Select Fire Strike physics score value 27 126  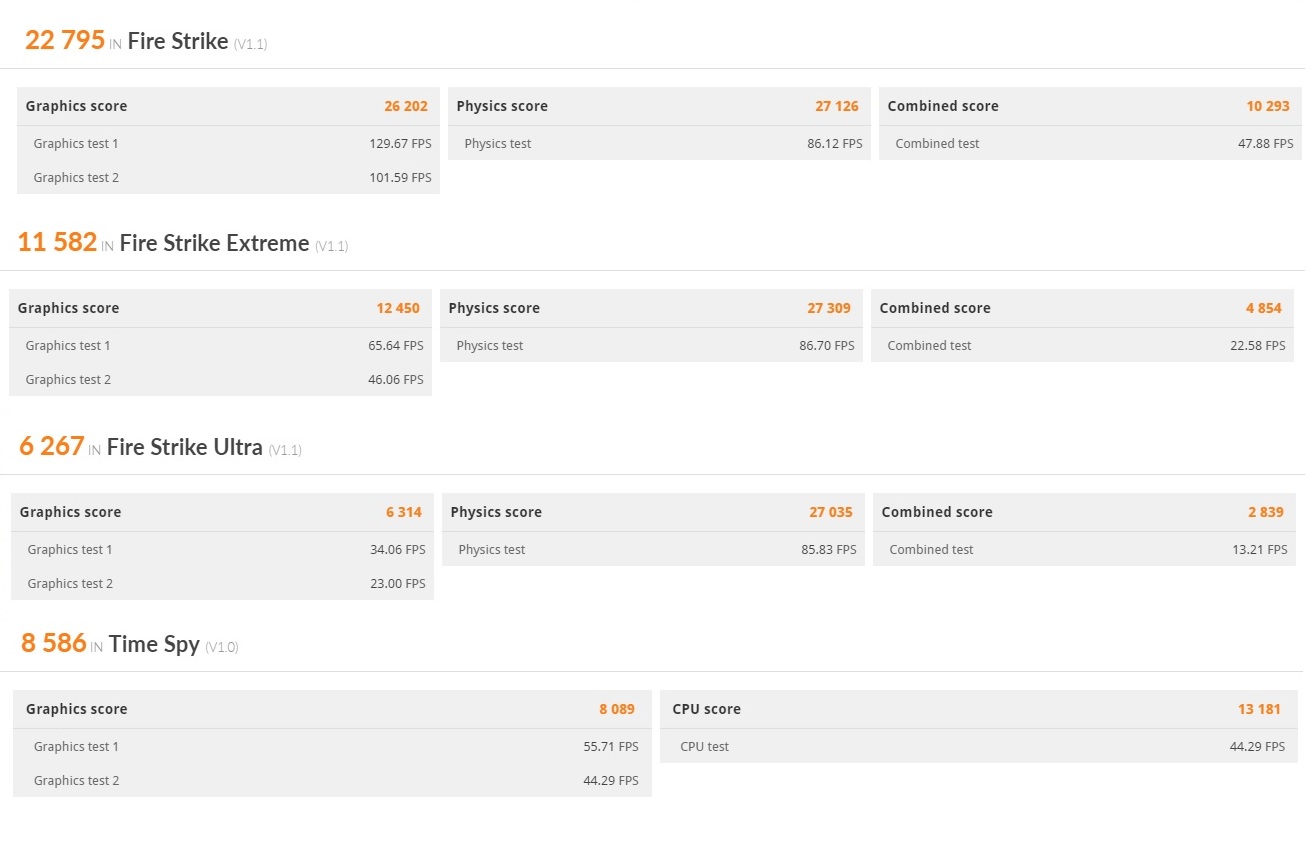point(837,106)
